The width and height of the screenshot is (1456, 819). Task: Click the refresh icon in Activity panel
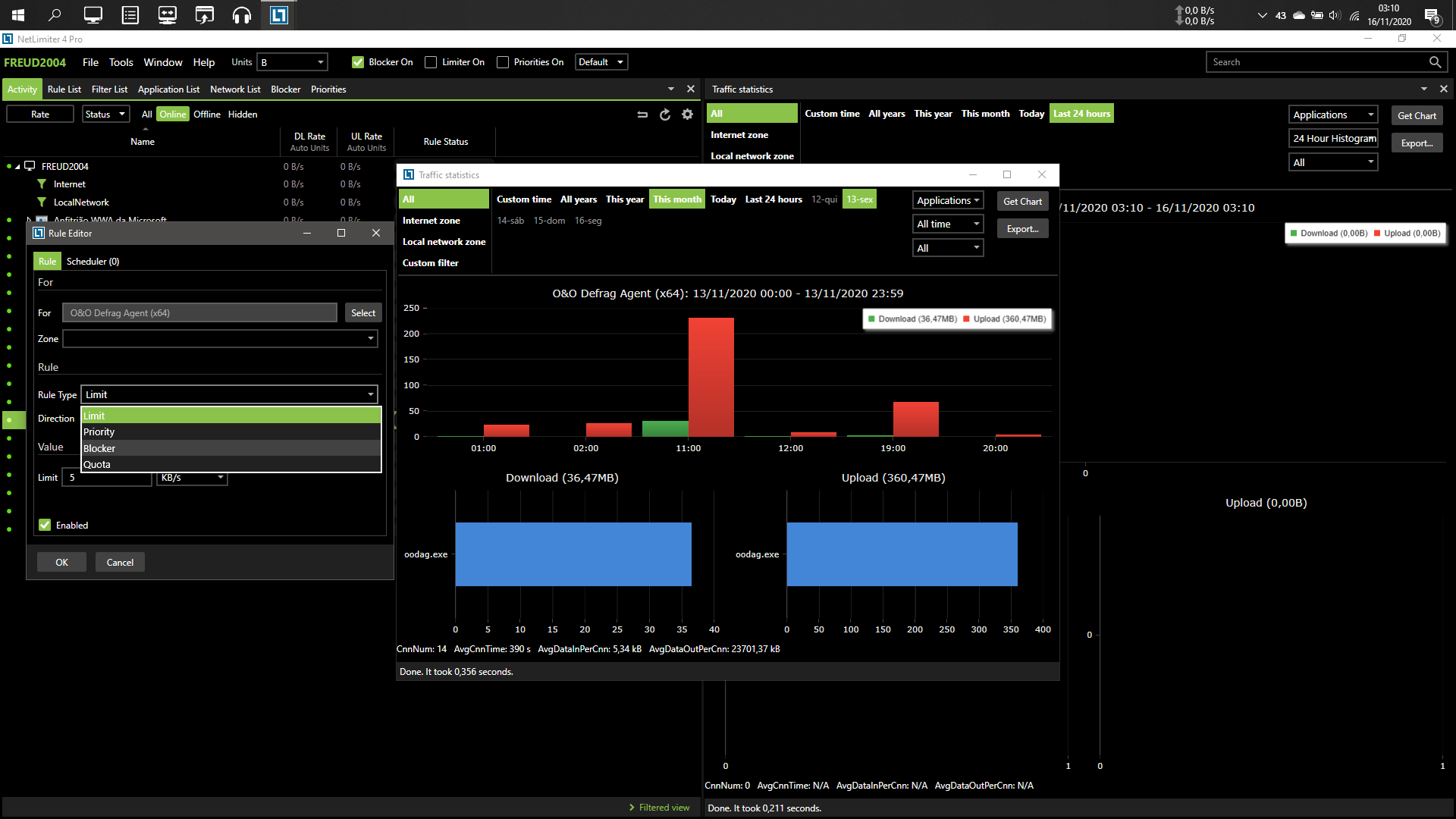pos(665,115)
